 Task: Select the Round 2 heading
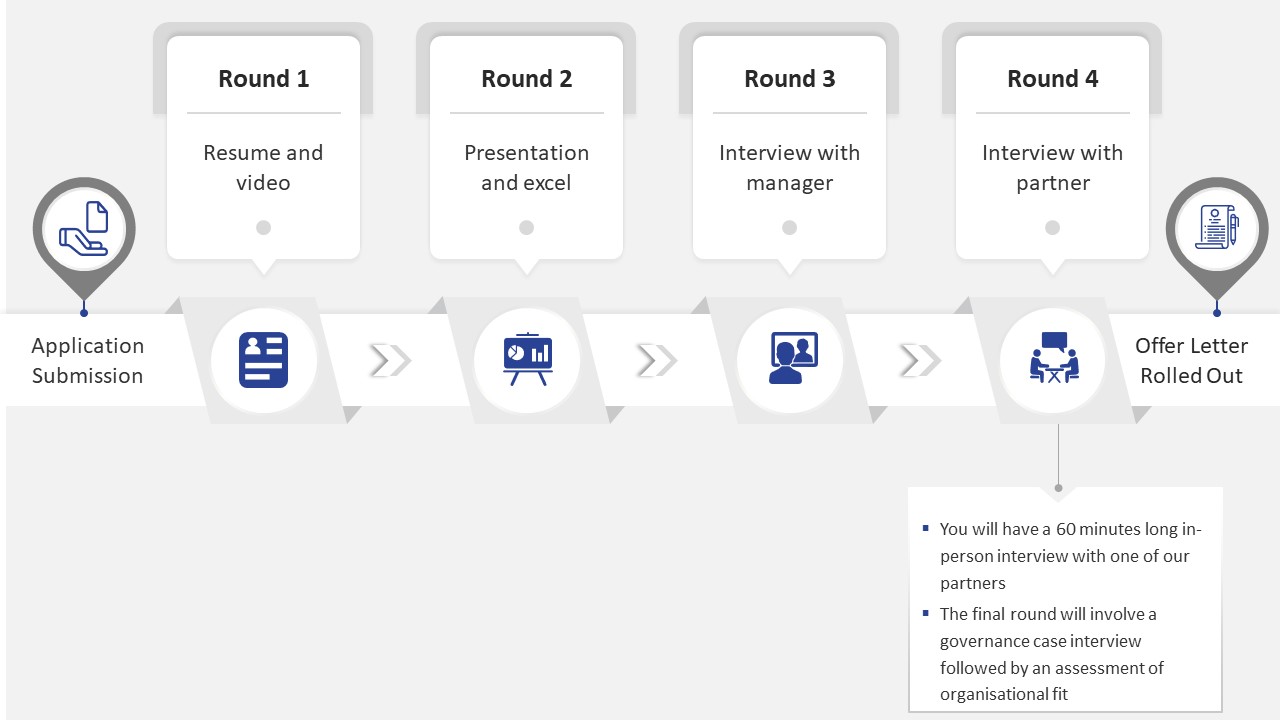click(527, 79)
